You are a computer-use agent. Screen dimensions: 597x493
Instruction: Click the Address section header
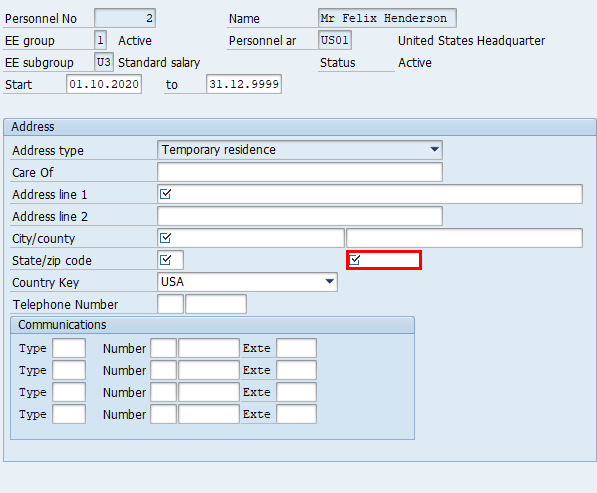(300, 127)
